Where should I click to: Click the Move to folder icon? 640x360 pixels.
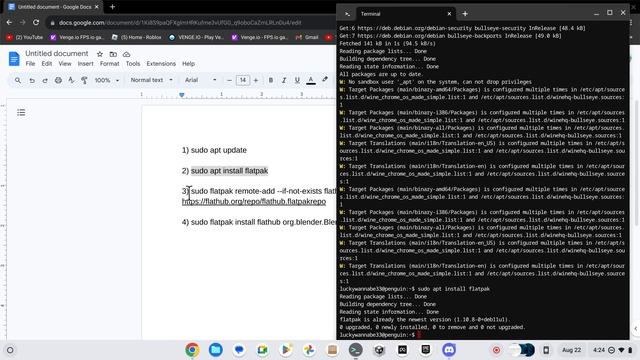[x=113, y=54]
